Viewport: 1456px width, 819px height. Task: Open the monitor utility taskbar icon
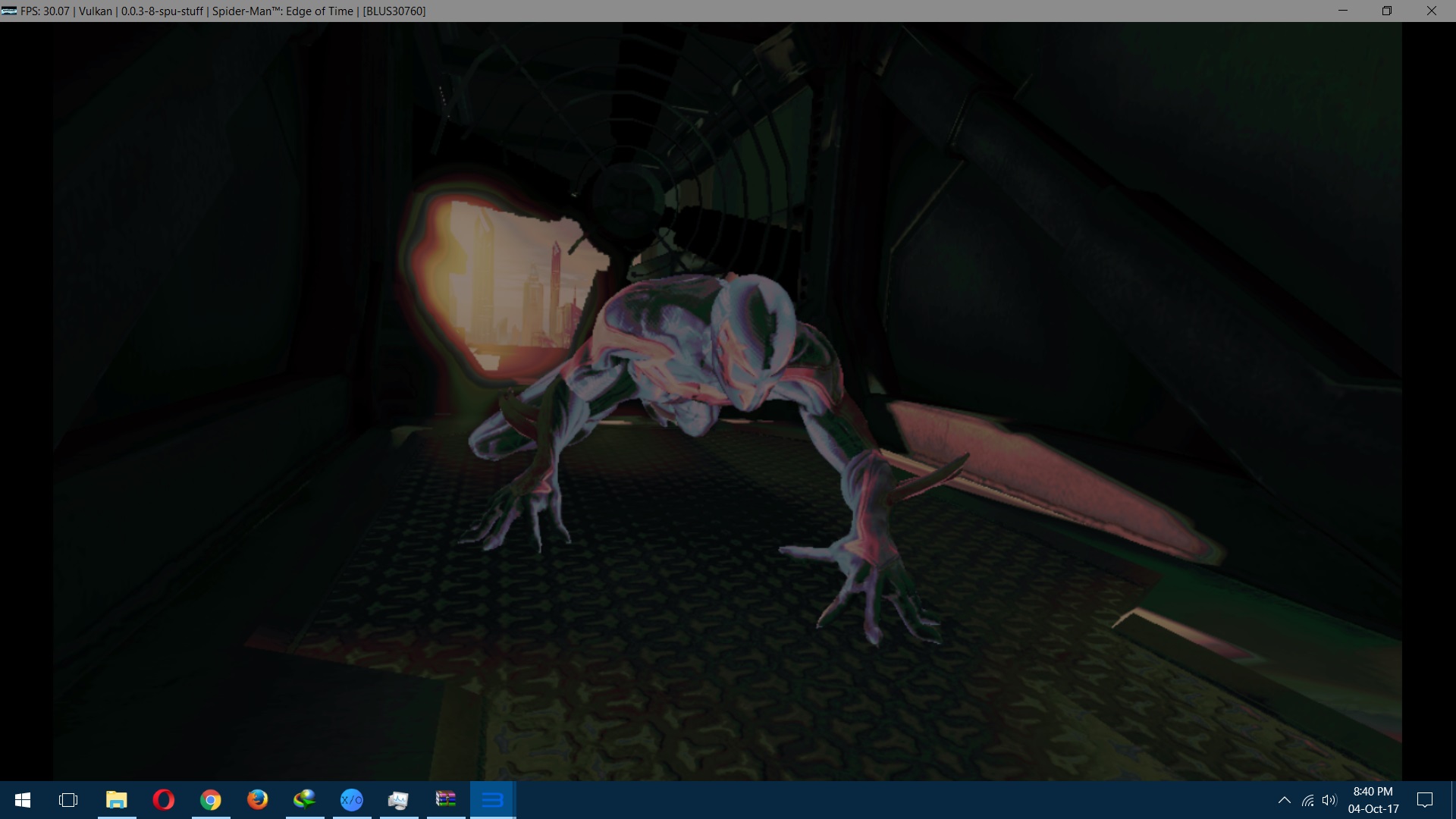point(398,800)
